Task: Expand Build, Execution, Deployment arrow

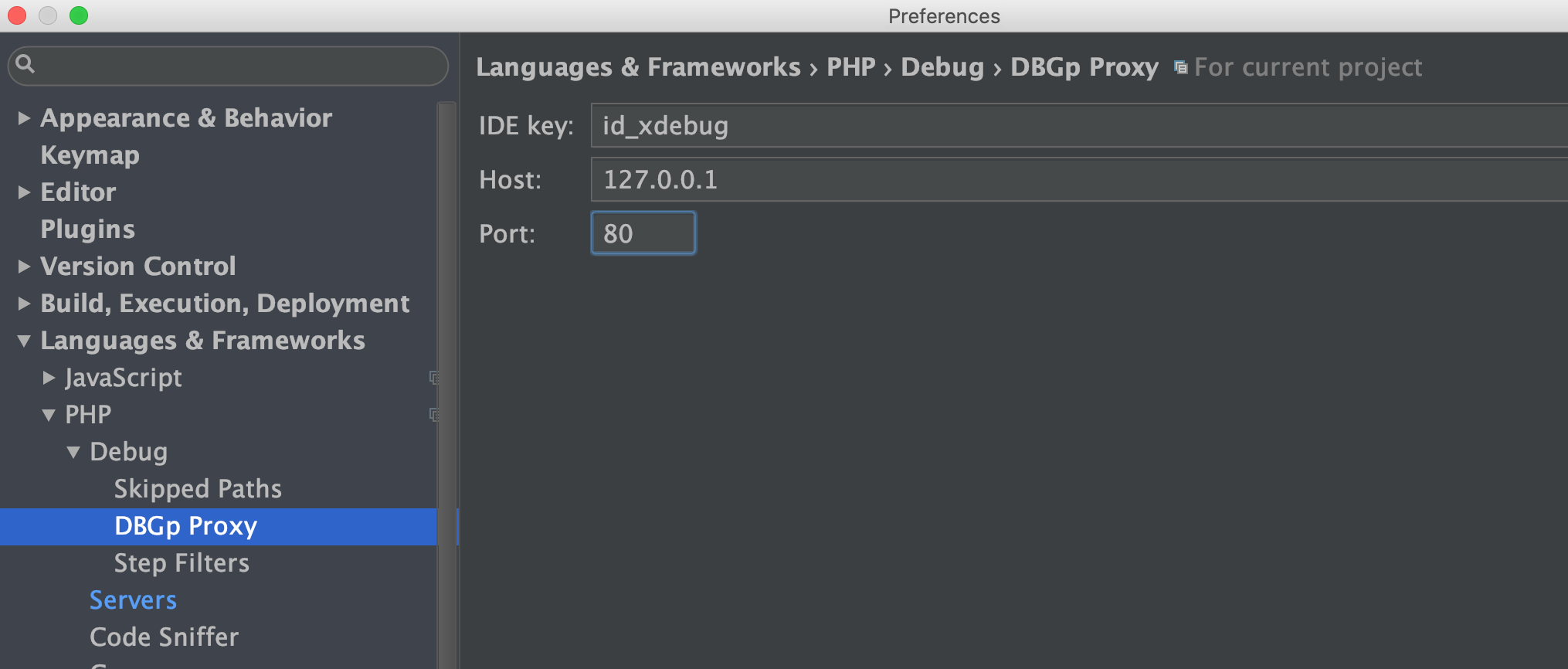Action: [x=24, y=304]
